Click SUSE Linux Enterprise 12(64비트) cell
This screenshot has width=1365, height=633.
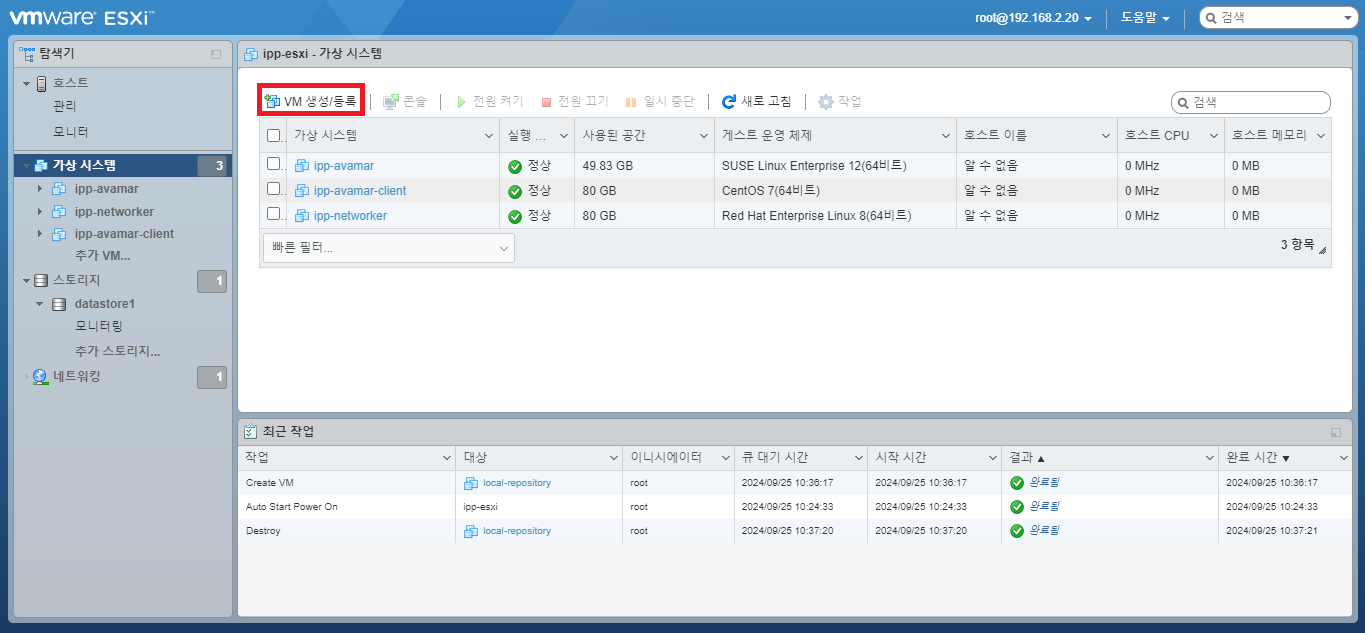tap(815, 166)
